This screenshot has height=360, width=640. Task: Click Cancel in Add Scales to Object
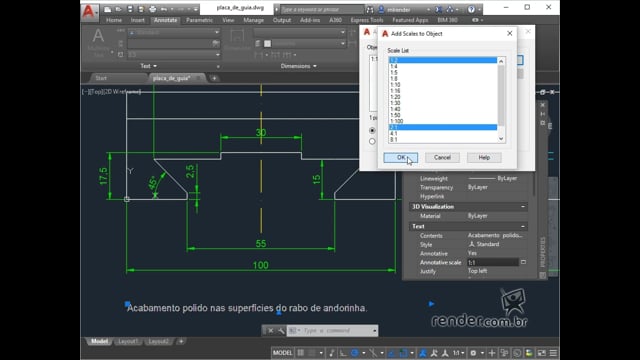click(x=442, y=158)
